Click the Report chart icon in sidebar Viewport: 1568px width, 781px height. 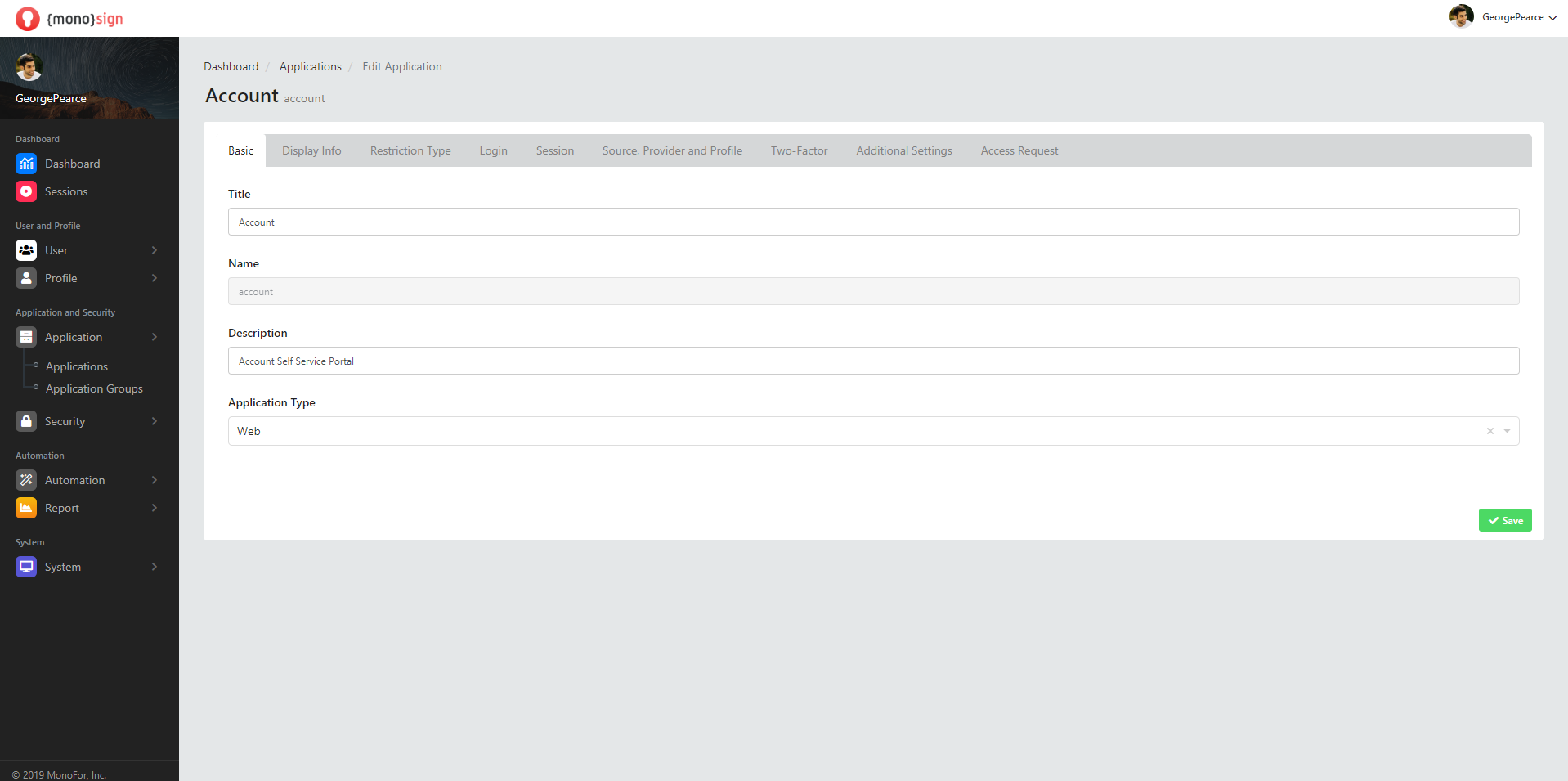26,508
